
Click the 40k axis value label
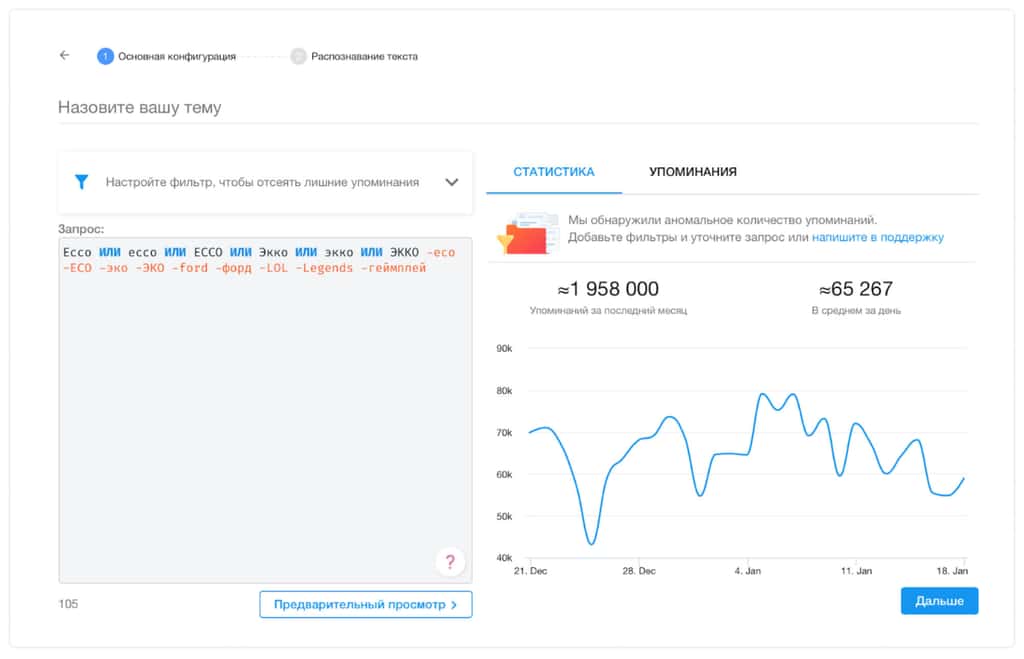point(504,558)
